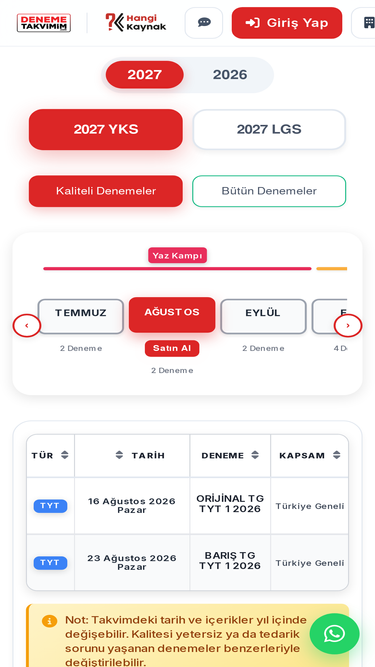375x667 pixels.
Task: Show Bütün Denemeler filter
Action: (x=269, y=191)
